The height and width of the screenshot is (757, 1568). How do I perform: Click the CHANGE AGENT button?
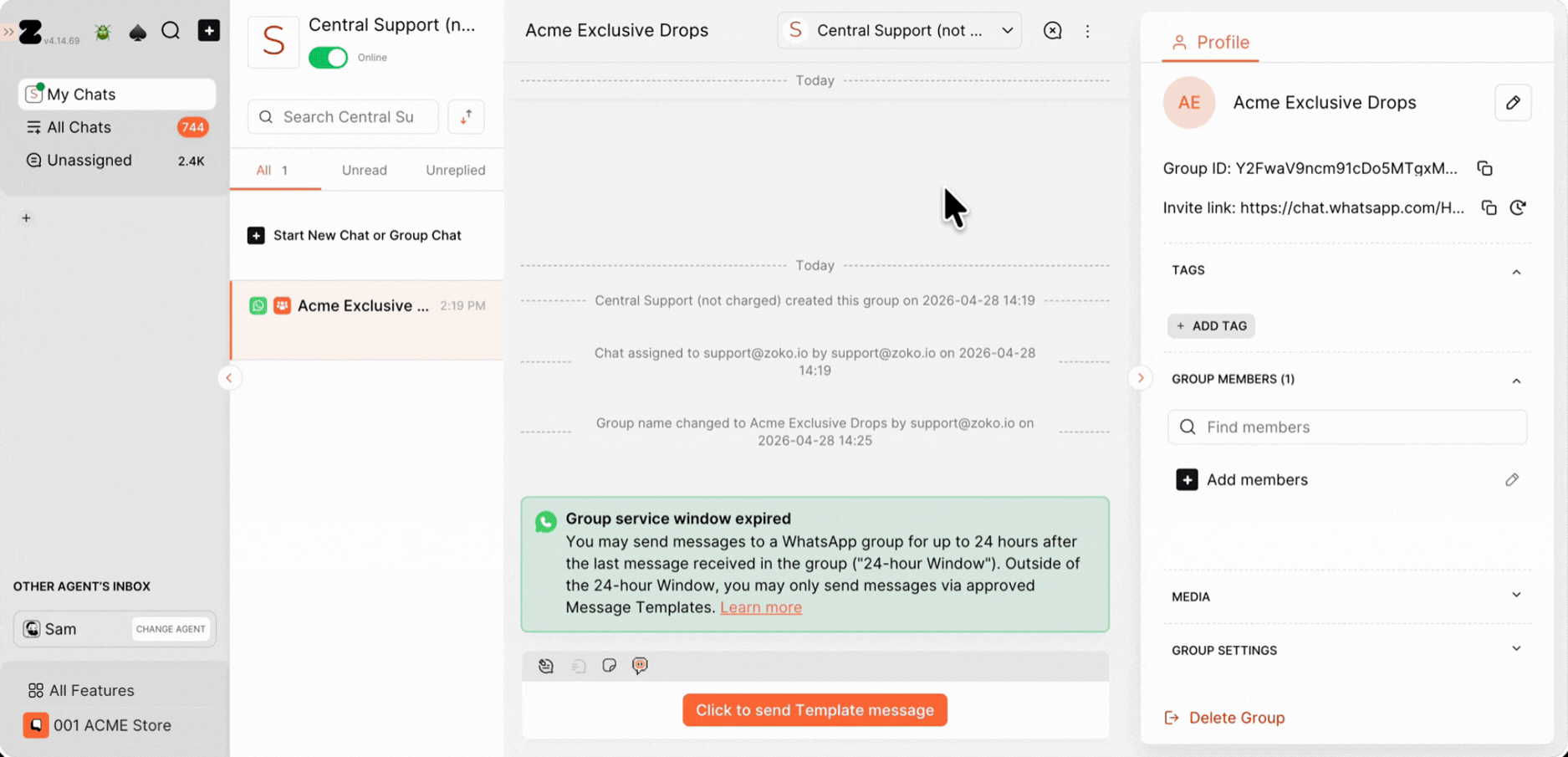click(x=171, y=629)
